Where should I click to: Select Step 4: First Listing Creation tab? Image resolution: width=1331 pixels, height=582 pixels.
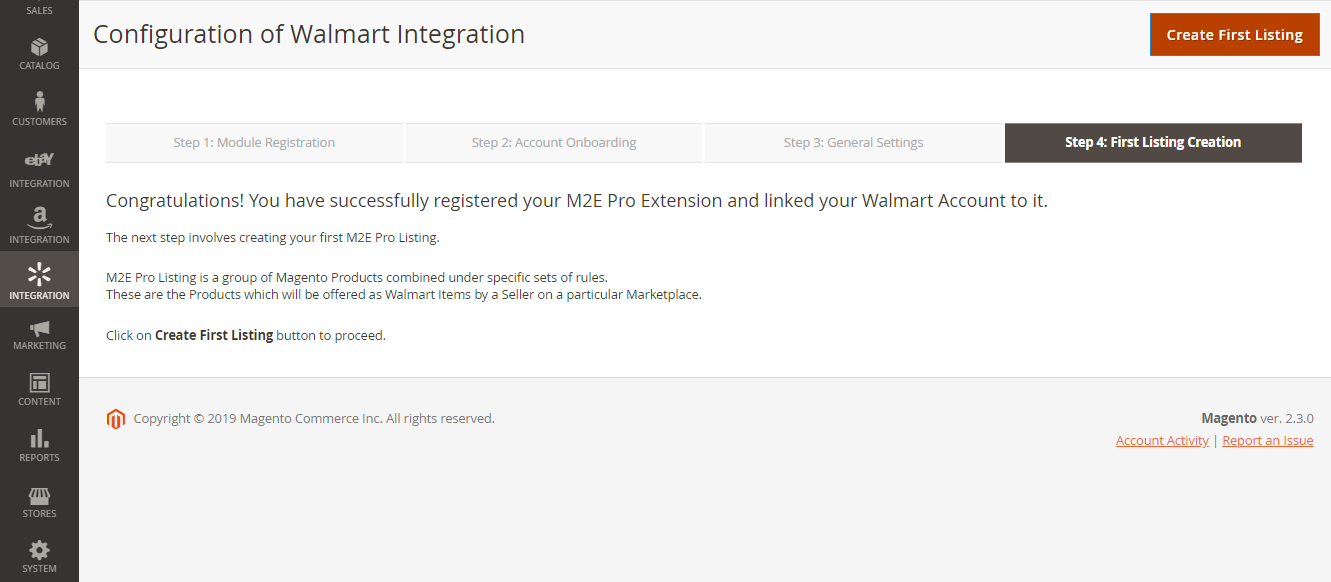click(x=1153, y=143)
